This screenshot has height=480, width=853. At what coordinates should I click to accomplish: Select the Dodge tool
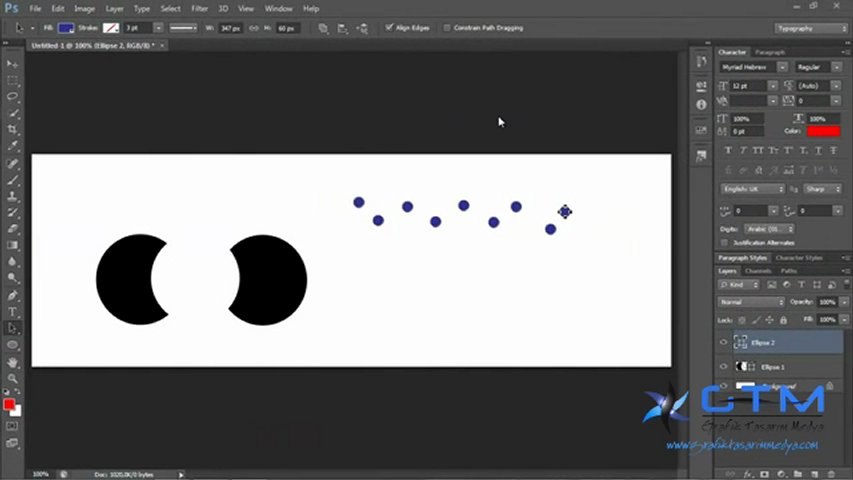(12, 278)
